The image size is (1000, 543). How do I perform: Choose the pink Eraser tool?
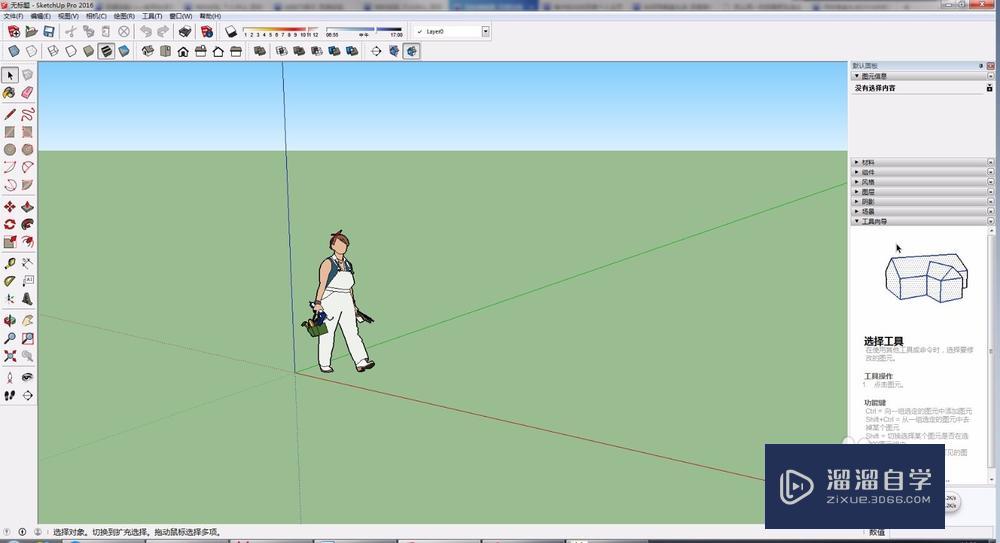coord(27,93)
